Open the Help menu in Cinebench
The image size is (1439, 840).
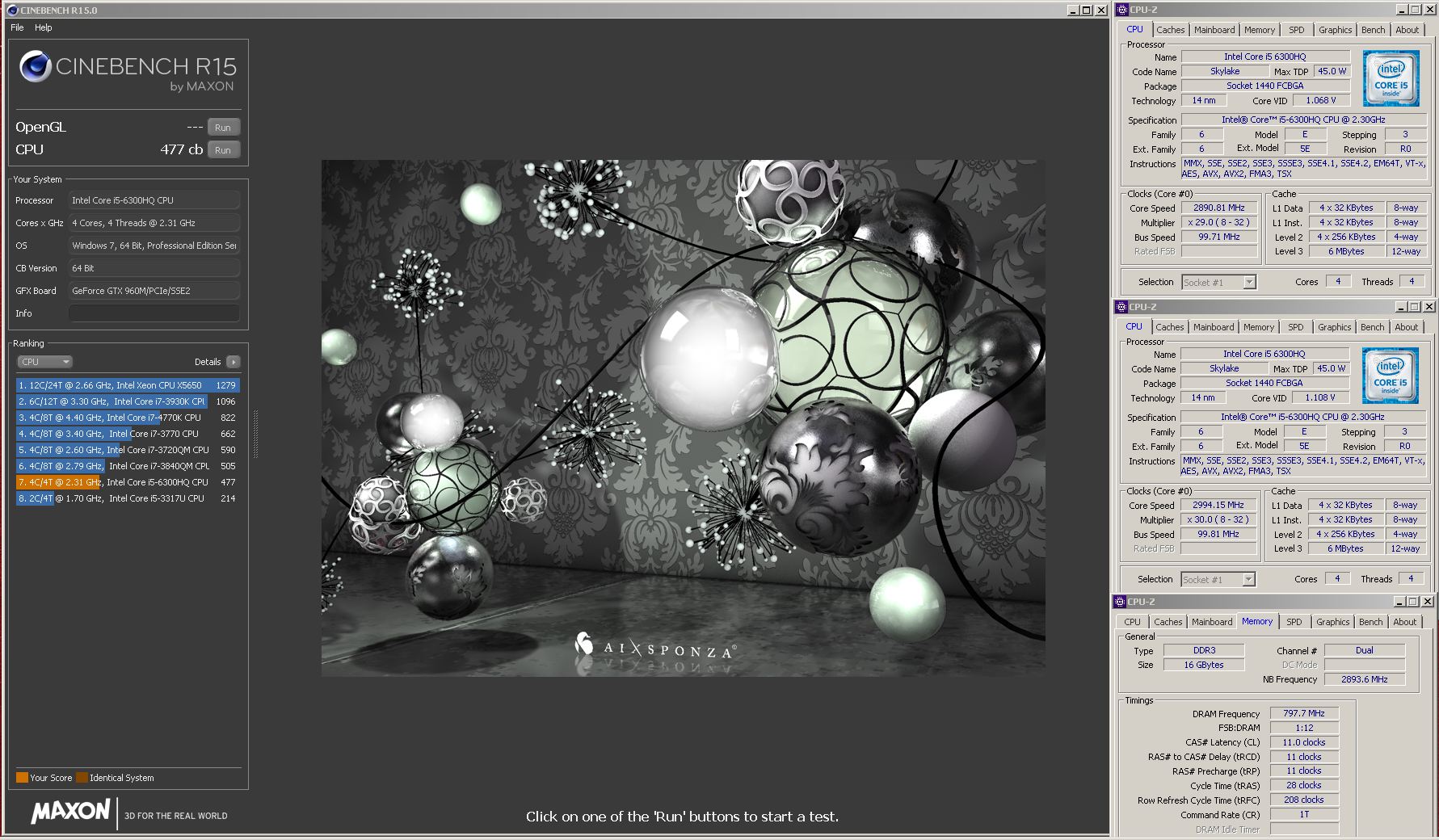(x=44, y=27)
